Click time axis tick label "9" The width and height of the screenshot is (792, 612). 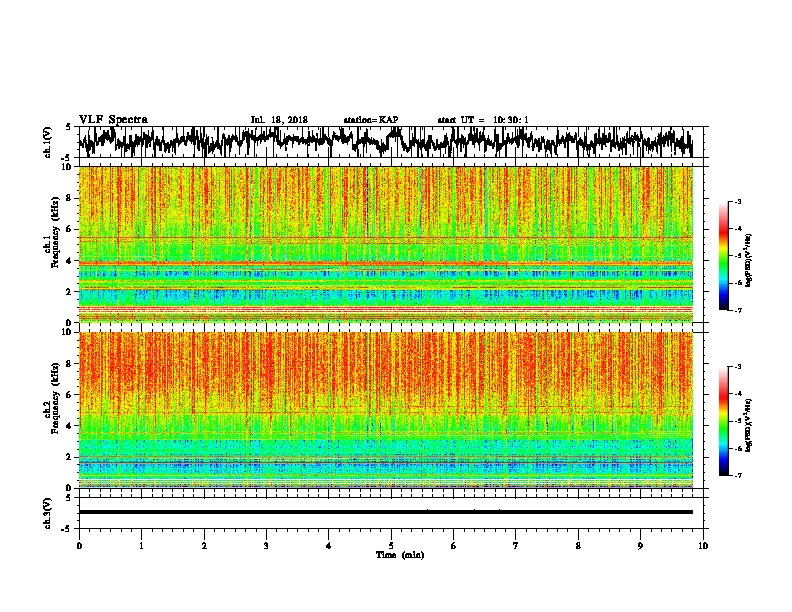(640, 546)
